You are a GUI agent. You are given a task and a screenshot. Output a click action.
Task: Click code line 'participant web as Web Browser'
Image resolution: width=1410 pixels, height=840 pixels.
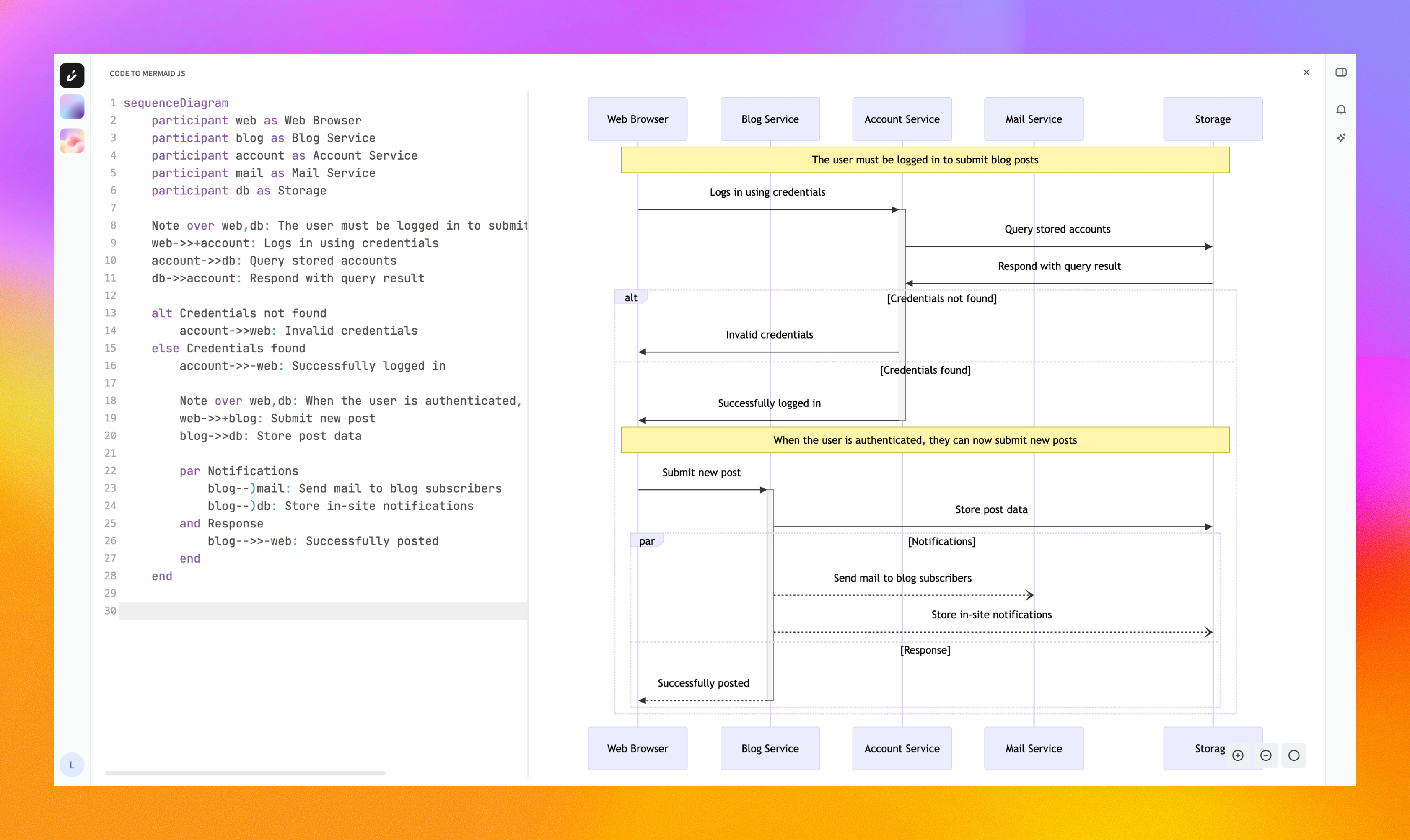click(256, 121)
